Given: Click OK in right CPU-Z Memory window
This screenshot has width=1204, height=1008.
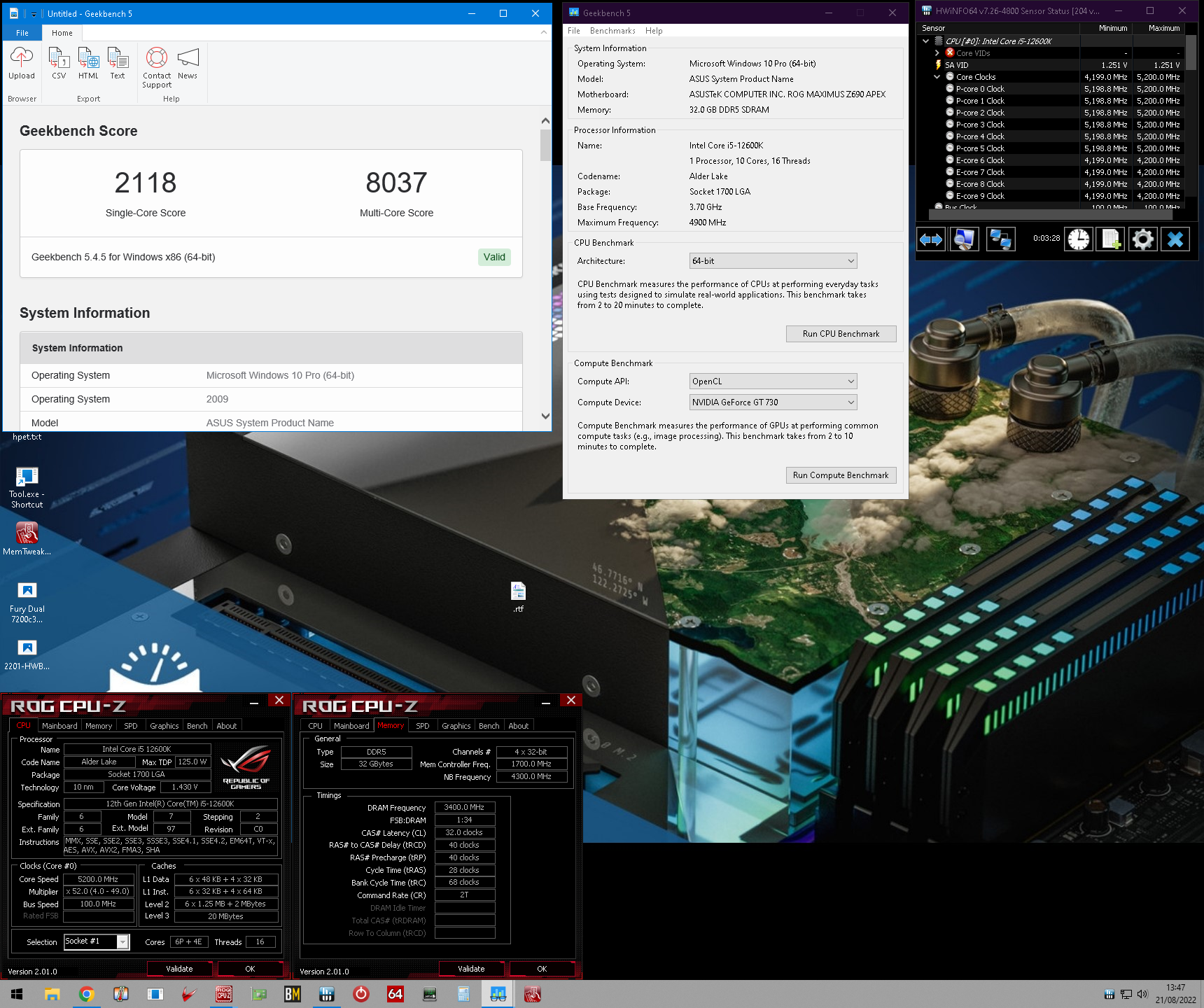Looking at the screenshot, I should [x=542, y=969].
